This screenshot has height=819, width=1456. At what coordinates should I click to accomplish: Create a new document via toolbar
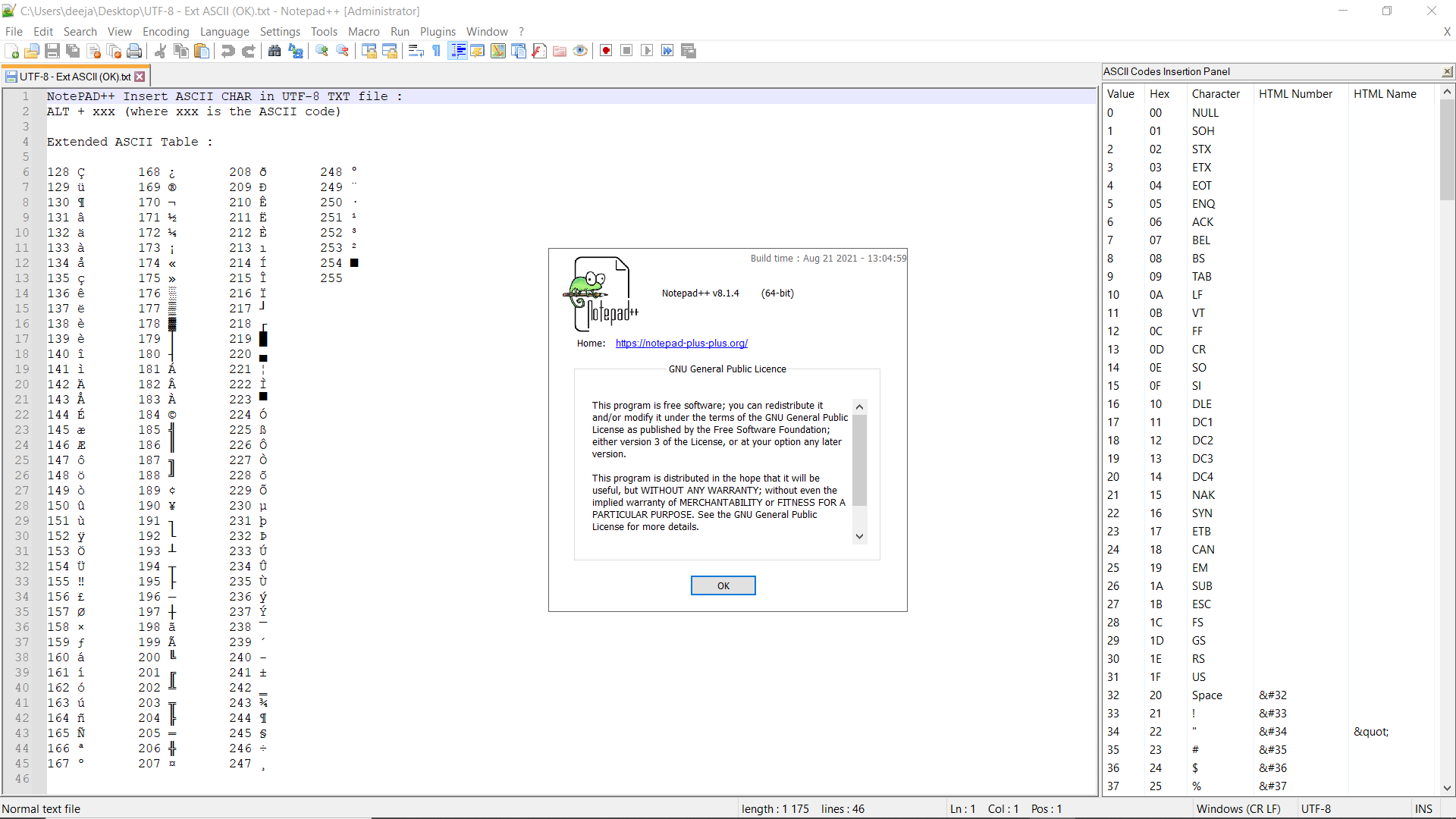pyautogui.click(x=12, y=51)
